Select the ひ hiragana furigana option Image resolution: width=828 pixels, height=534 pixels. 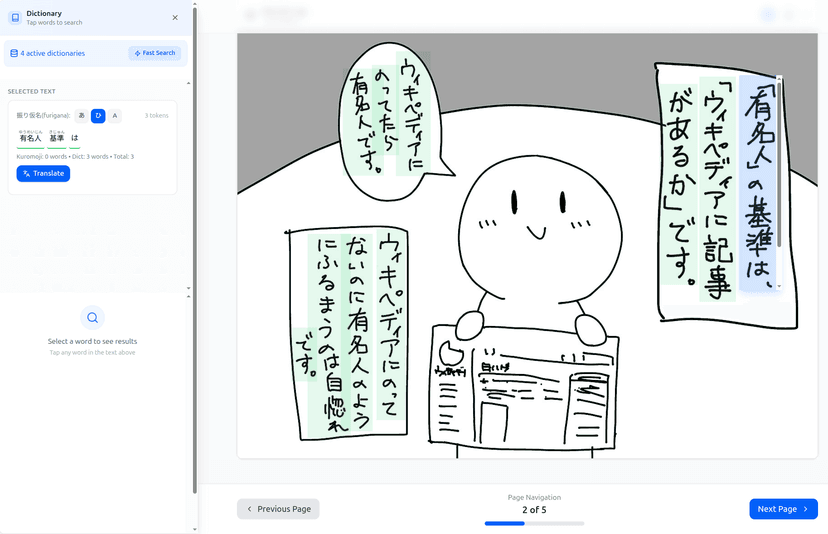pos(98,116)
